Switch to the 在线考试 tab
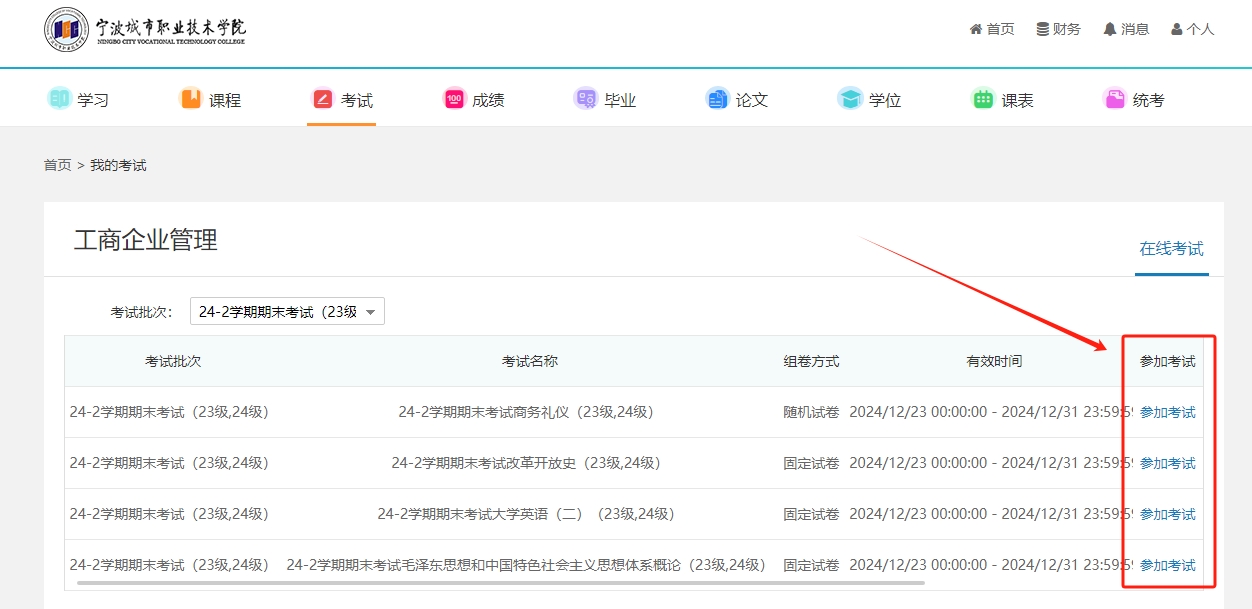Viewport: 1252px width, 609px height. click(x=1171, y=249)
